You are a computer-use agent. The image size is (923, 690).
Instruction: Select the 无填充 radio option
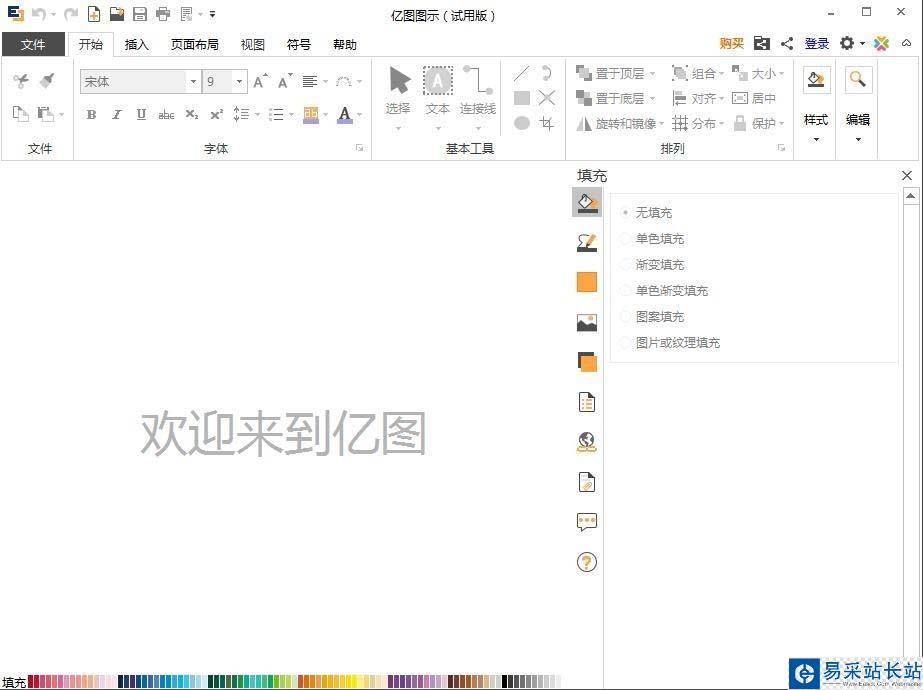[626, 213]
